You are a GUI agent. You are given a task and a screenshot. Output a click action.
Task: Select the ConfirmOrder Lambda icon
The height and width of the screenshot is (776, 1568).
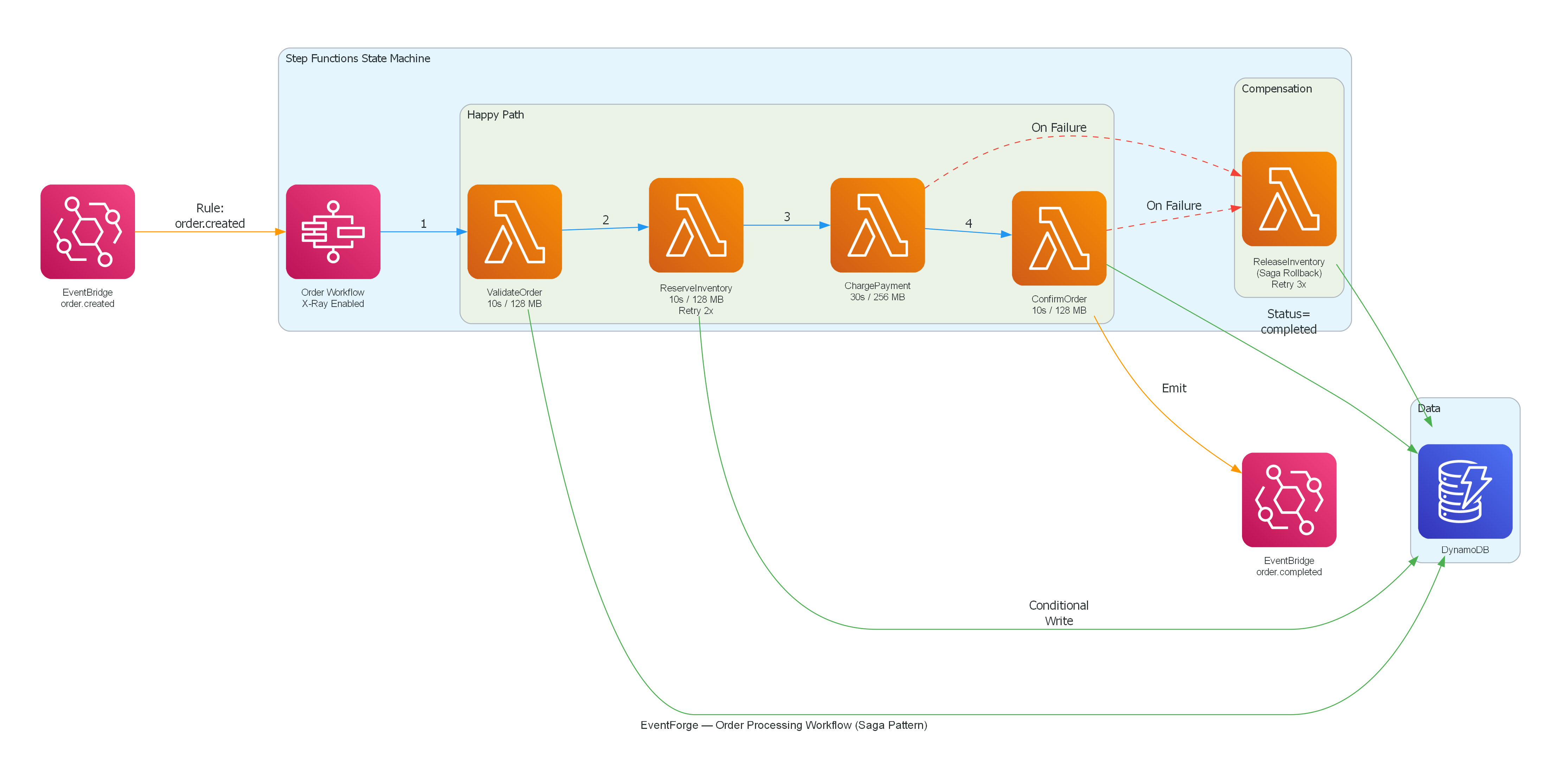pyautogui.click(x=1058, y=239)
